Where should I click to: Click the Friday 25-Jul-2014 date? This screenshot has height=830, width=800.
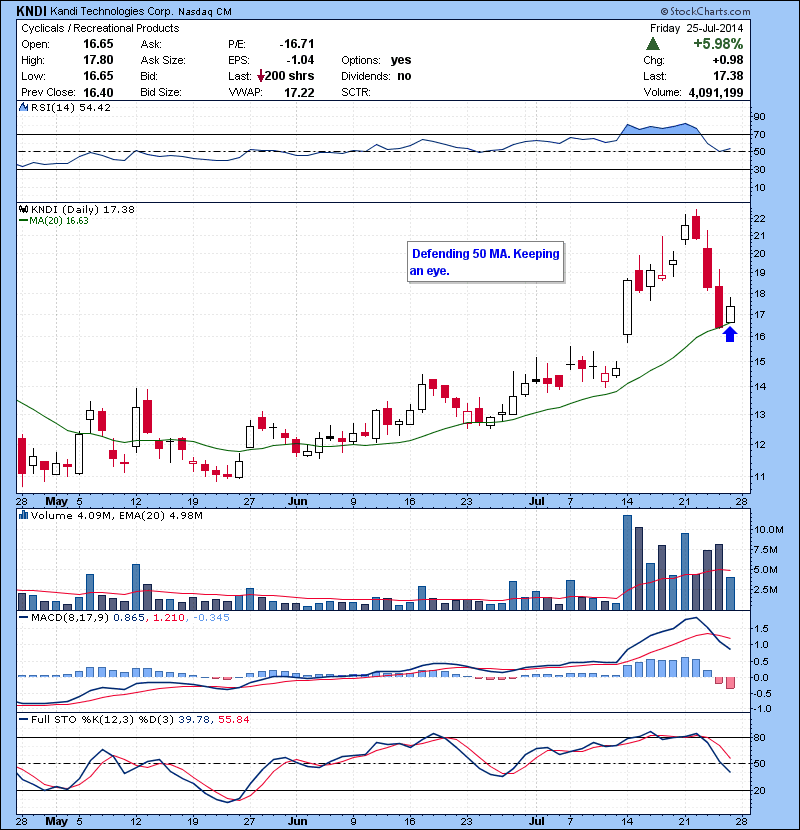[x=696, y=28]
